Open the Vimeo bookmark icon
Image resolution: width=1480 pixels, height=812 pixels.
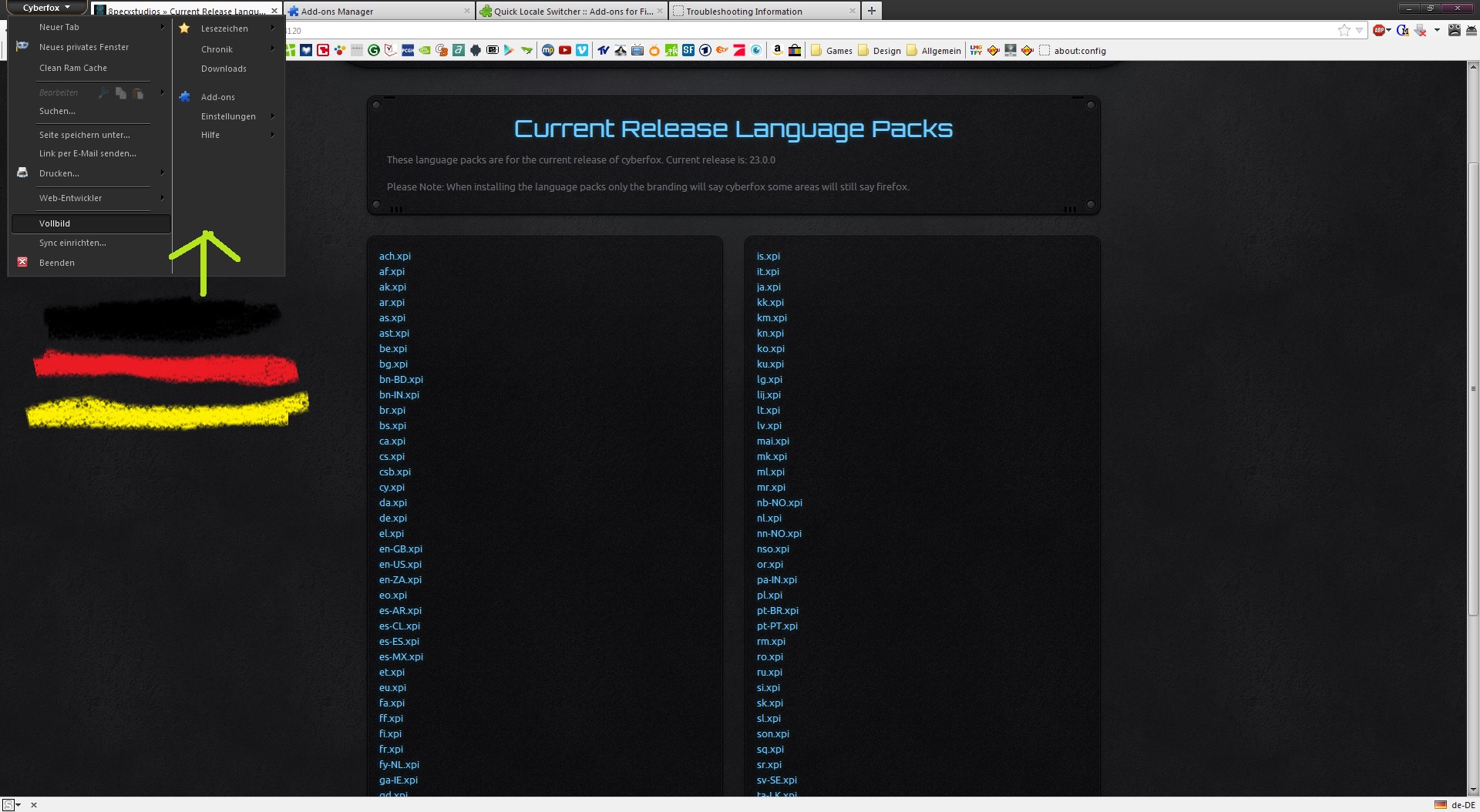click(582, 50)
